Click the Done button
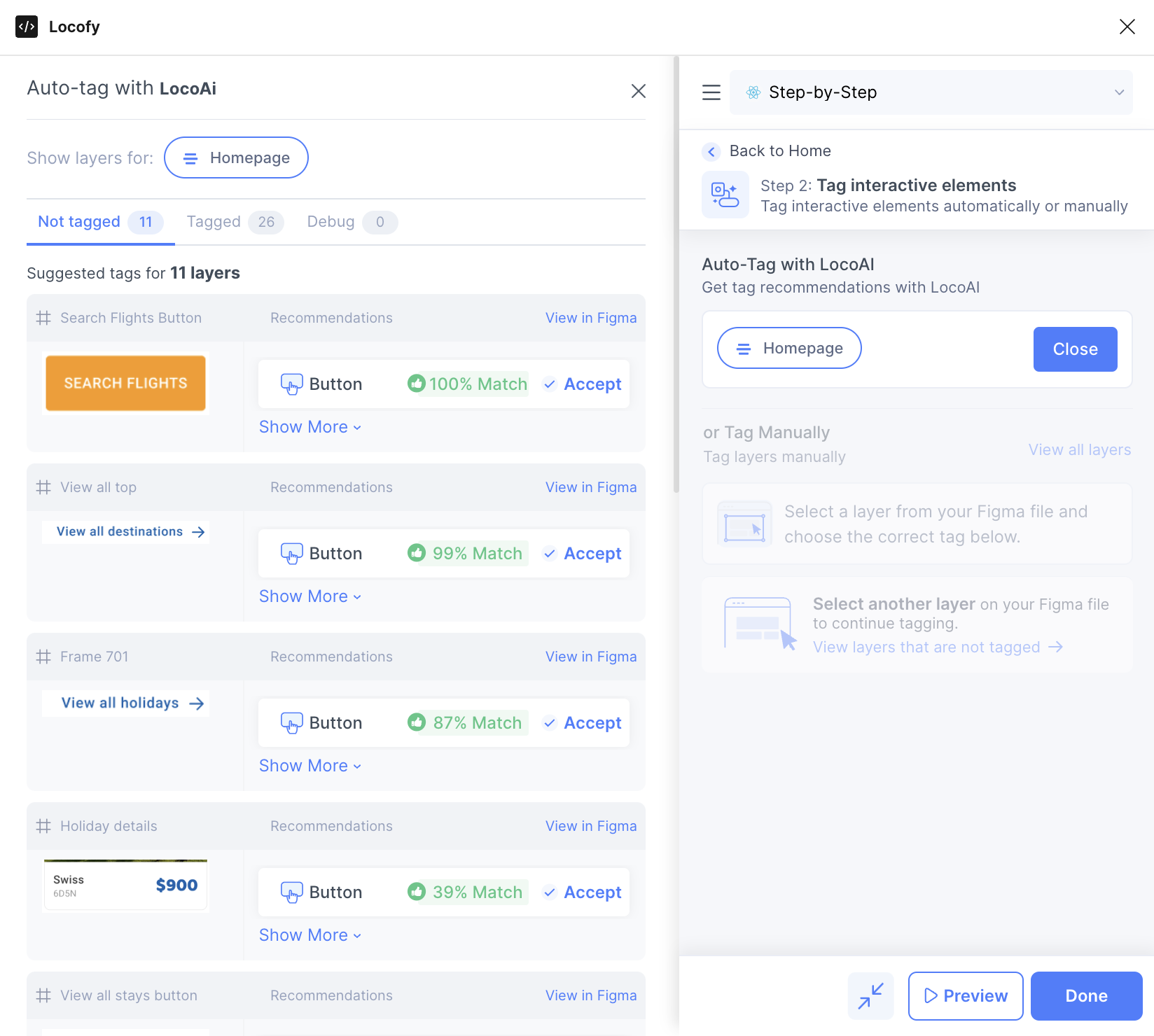 pos(1086,995)
